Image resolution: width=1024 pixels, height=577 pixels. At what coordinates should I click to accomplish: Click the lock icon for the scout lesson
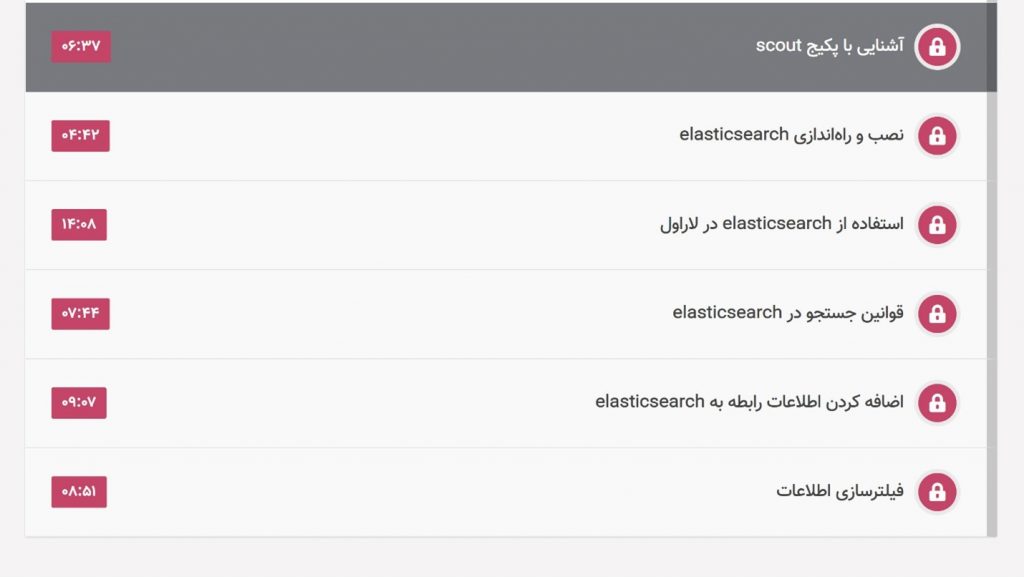[x=937, y=46]
